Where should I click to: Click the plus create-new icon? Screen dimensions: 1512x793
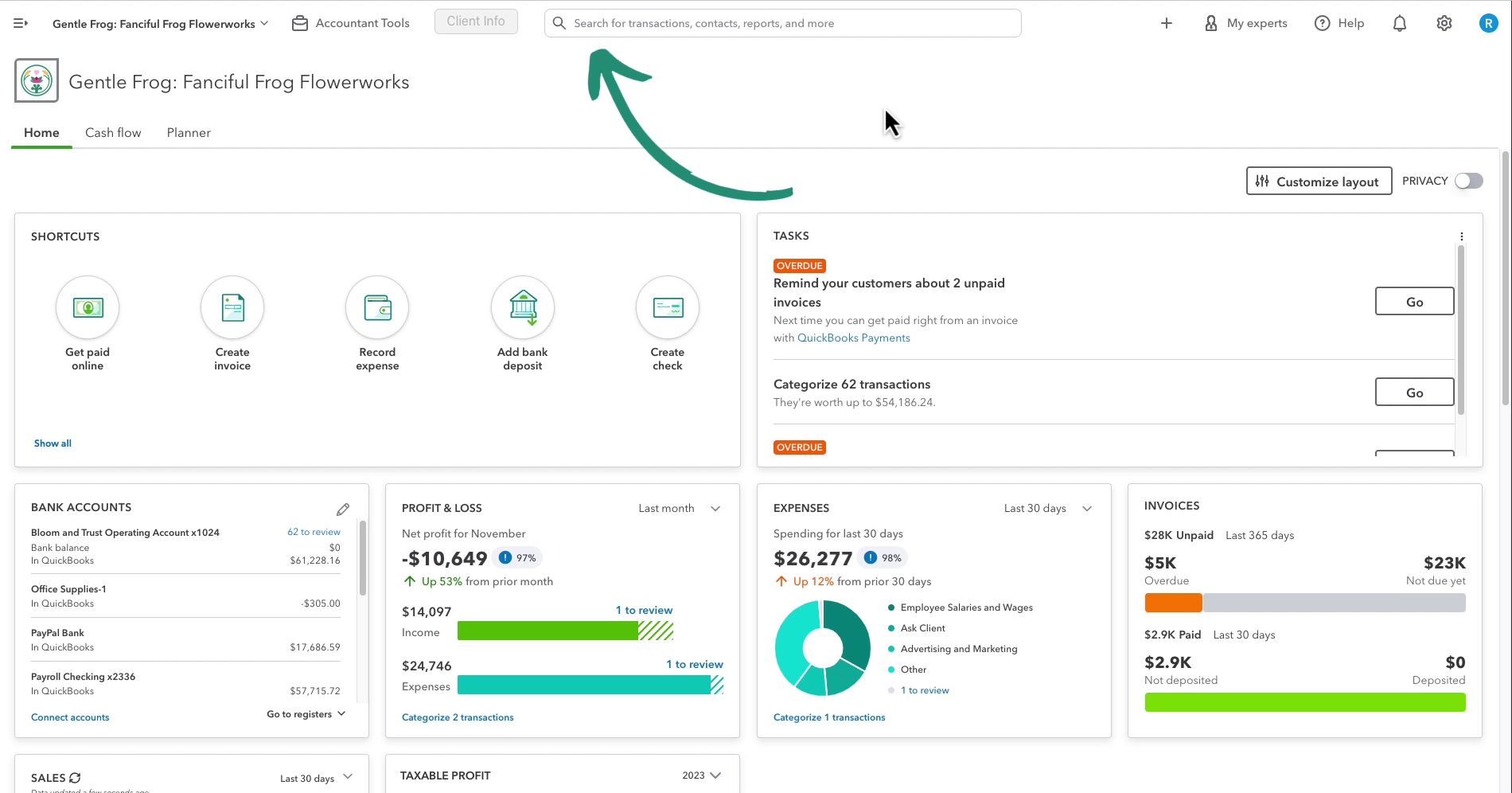[x=1166, y=23]
